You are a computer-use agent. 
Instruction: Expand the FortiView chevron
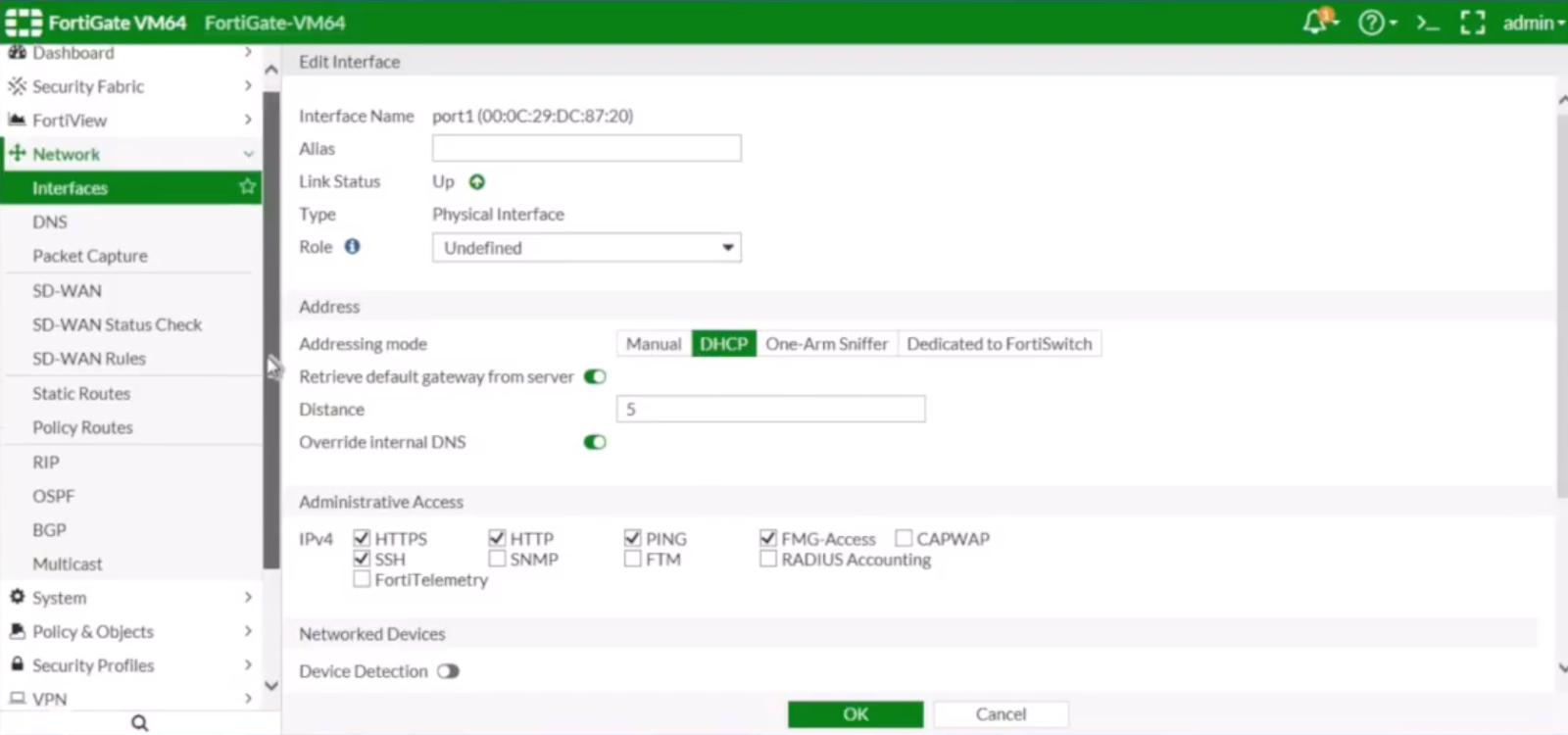(248, 120)
